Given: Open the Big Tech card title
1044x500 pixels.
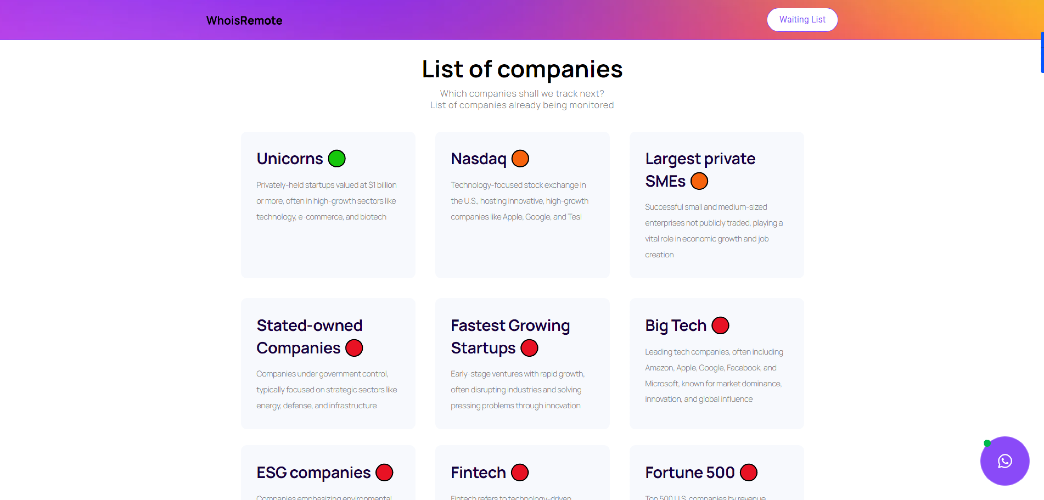Looking at the screenshot, I should [x=676, y=326].
